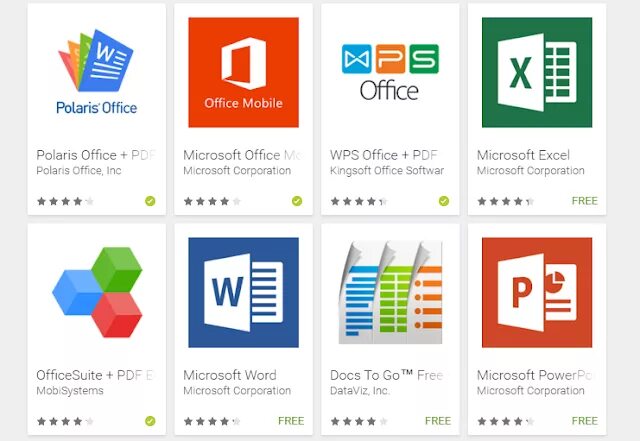Open Kingsoft Office Software developer link
This screenshot has width=640, height=441.
pos(387,170)
